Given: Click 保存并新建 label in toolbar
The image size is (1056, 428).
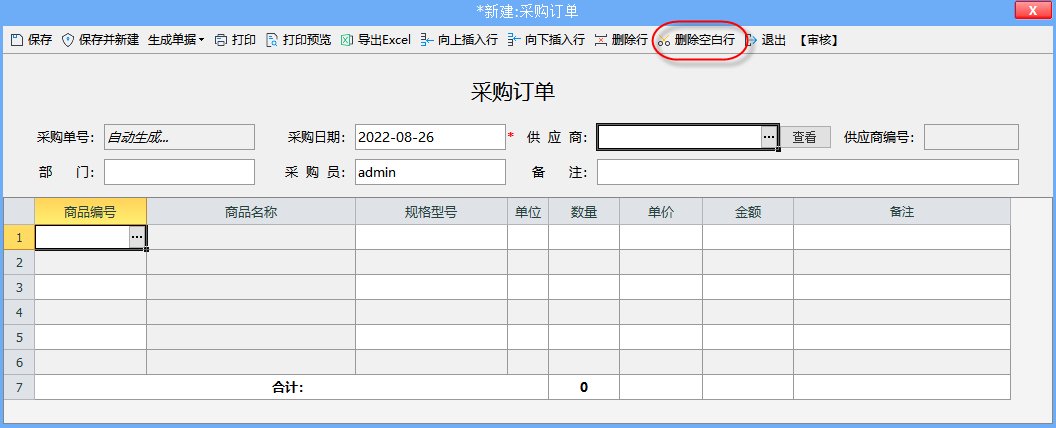Looking at the screenshot, I should point(108,40).
